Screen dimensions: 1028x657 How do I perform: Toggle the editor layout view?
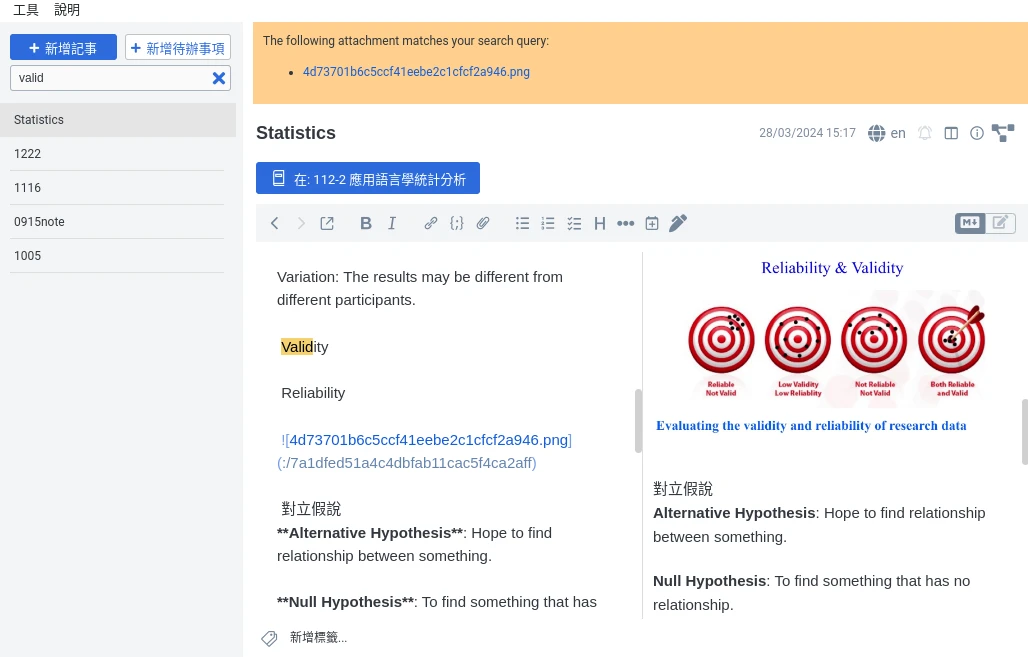(951, 133)
